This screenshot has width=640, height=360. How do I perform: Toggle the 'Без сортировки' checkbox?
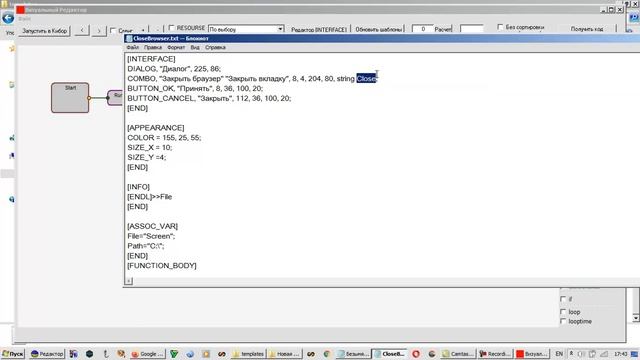tap(500, 27)
